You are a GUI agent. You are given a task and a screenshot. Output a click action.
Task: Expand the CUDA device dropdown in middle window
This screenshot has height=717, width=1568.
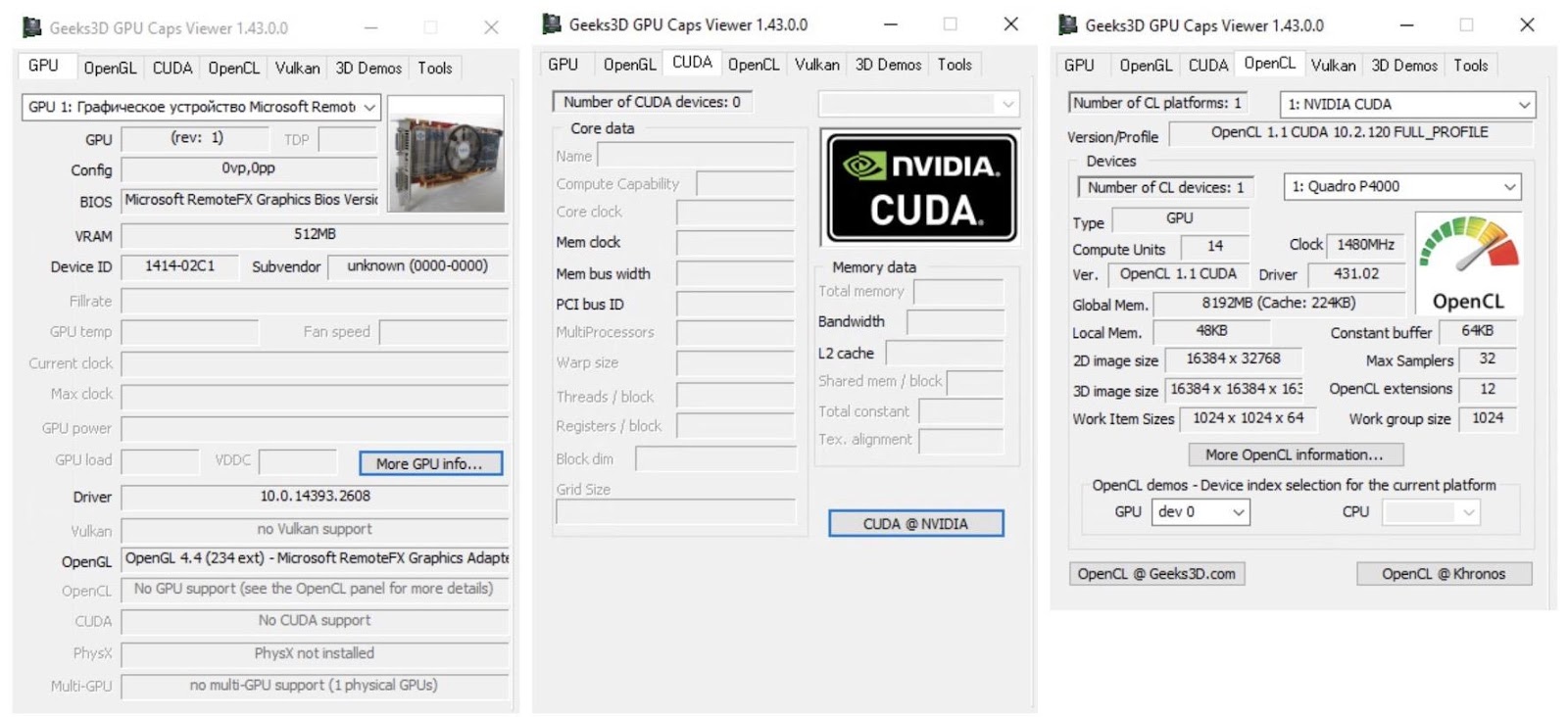pos(918,103)
